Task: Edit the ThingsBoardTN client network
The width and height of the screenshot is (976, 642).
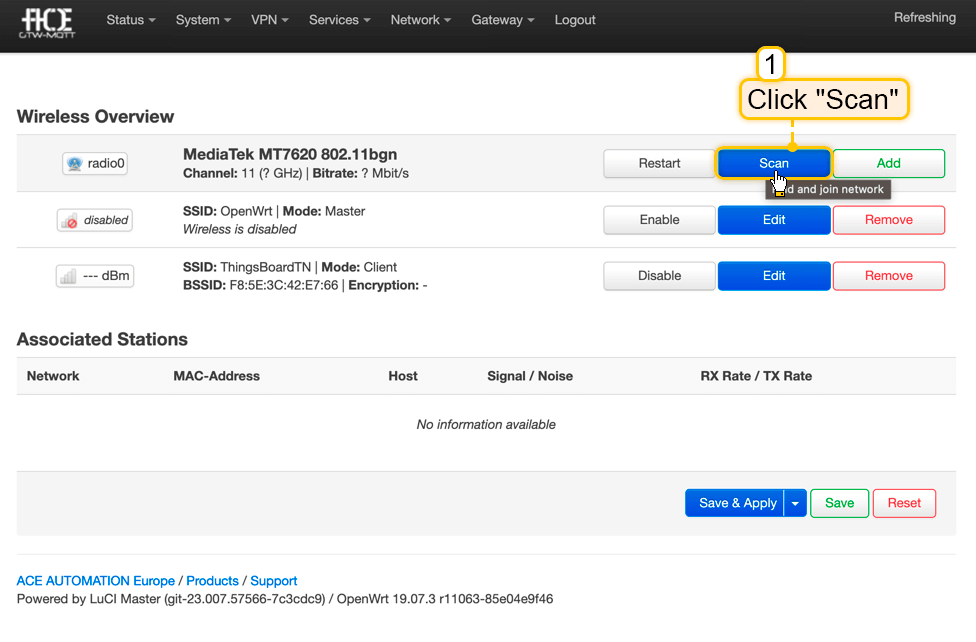Action: [773, 276]
